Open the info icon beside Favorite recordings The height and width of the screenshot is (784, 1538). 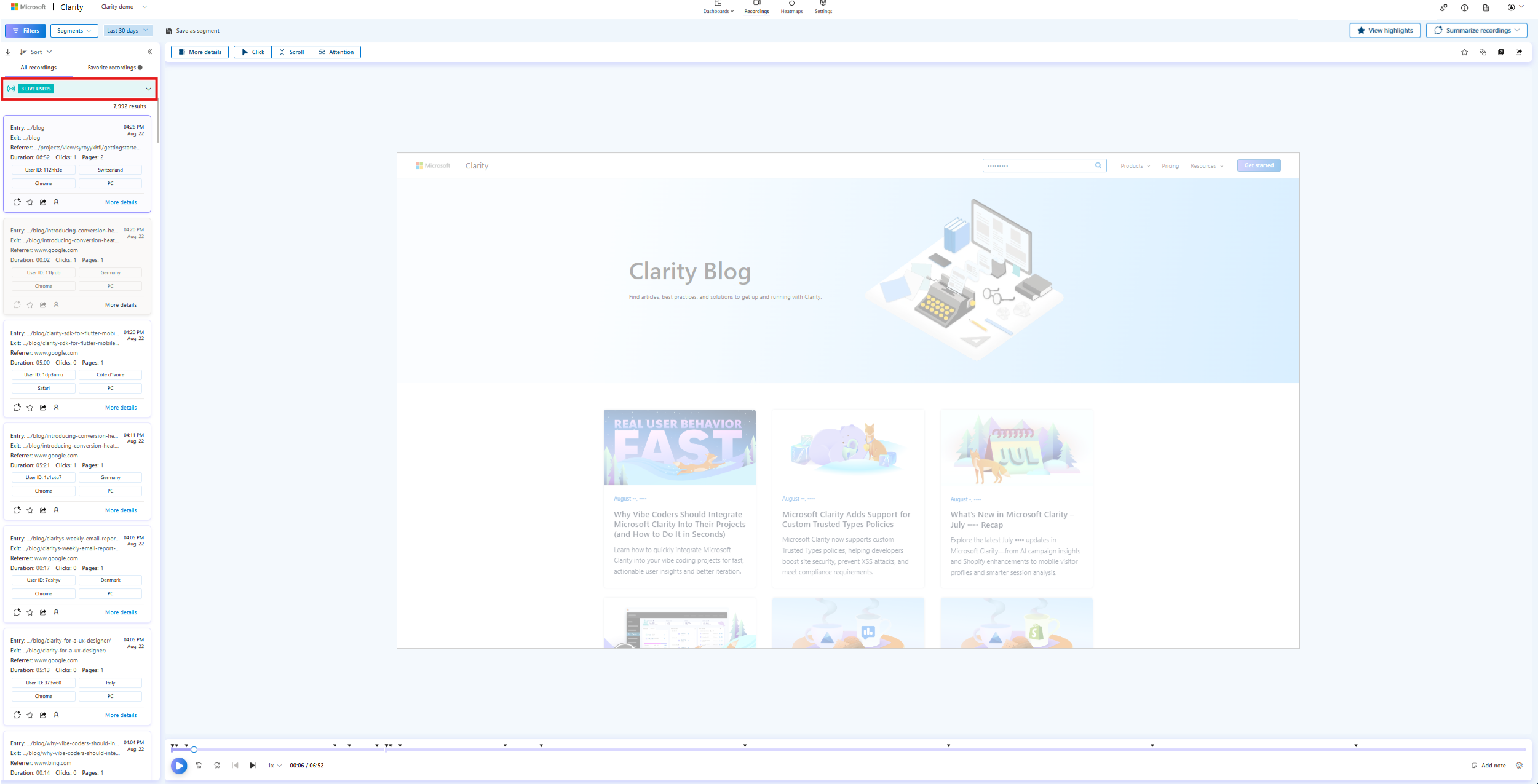point(140,68)
